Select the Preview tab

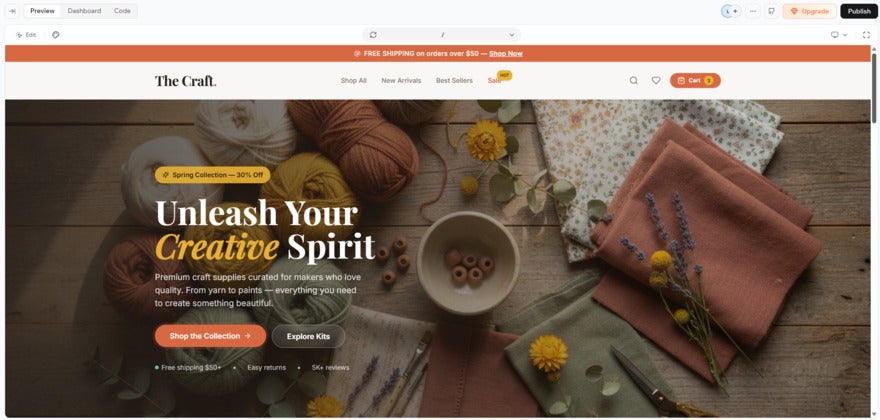[x=42, y=11]
